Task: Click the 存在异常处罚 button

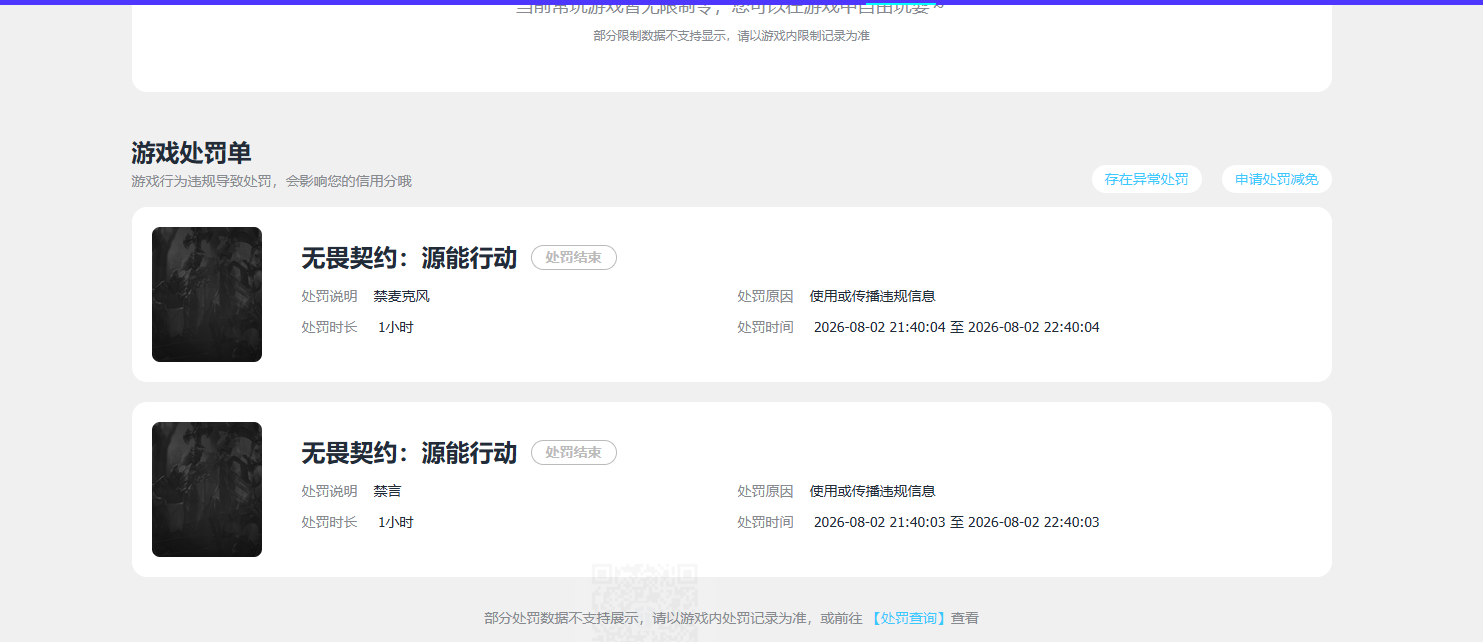Action: (x=1146, y=179)
